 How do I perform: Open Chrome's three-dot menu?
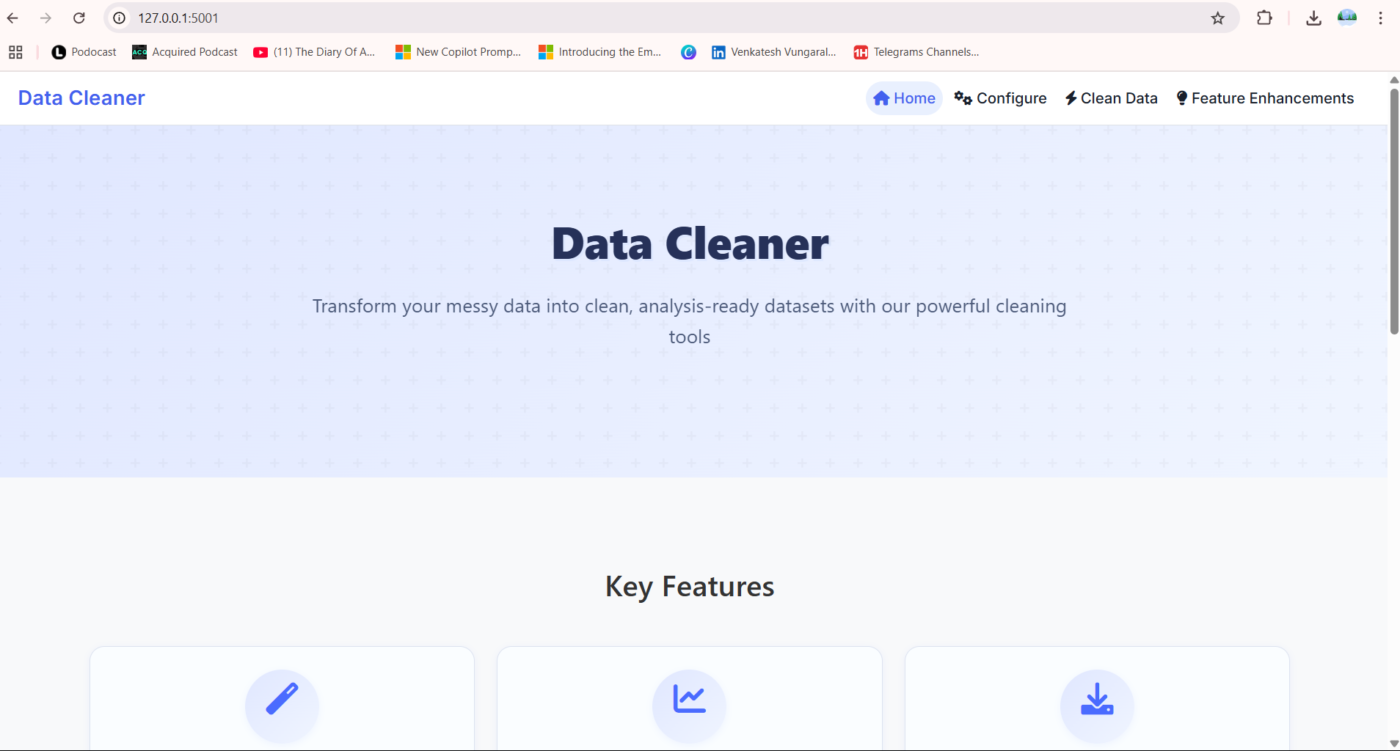coord(1380,18)
